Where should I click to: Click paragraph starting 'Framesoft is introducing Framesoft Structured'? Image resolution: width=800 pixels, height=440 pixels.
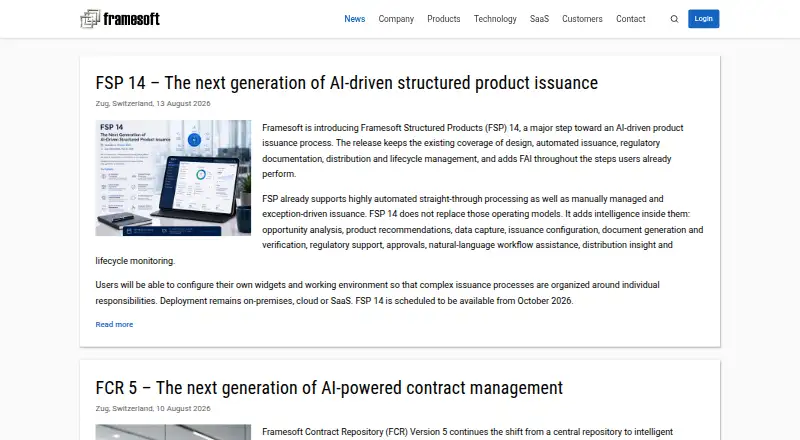coord(473,151)
